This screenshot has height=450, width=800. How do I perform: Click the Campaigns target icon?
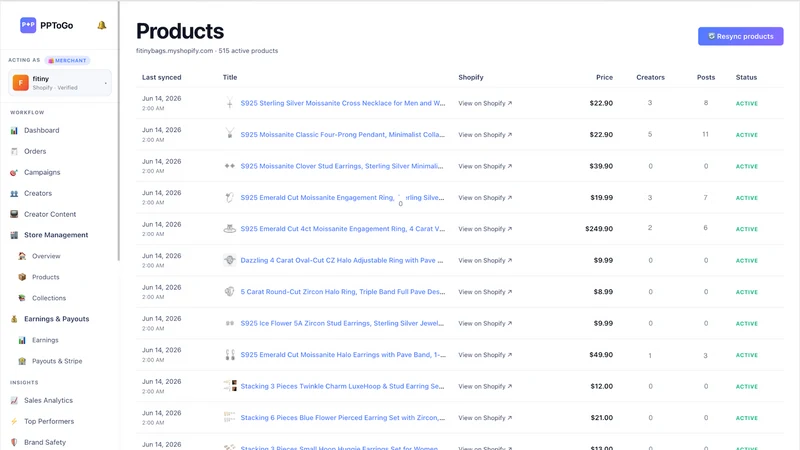pos(14,172)
